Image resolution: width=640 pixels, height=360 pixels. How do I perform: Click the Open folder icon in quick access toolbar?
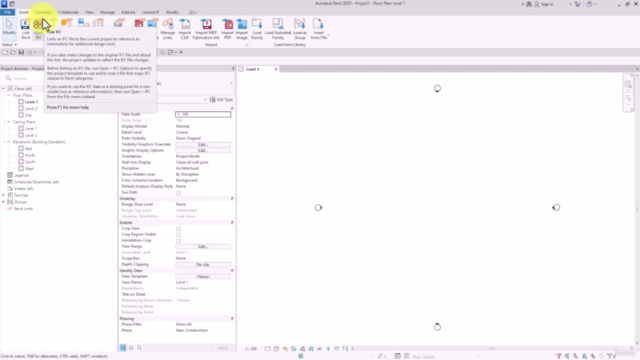pos(13,52)
